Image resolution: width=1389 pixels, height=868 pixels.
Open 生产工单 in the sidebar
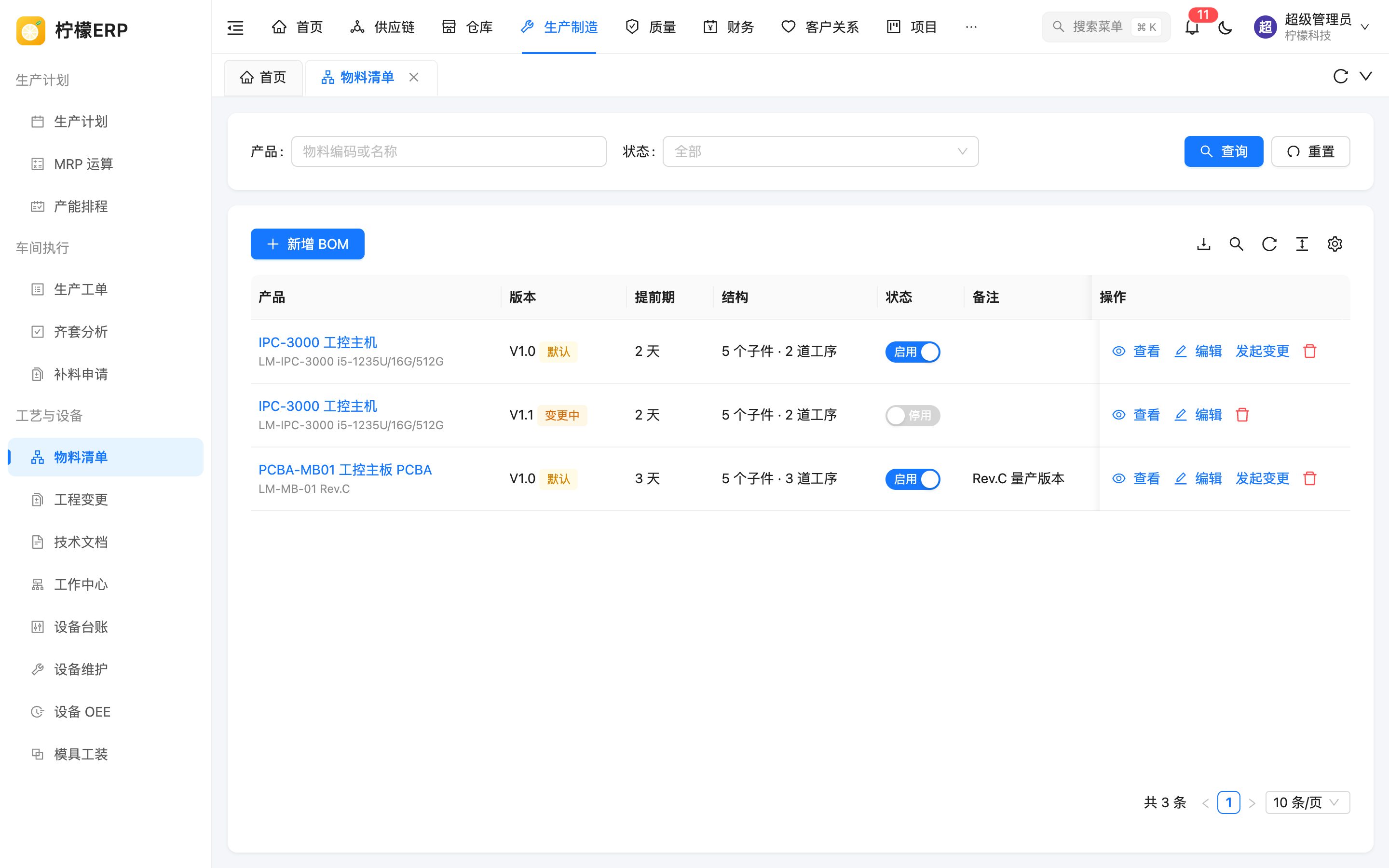click(106, 289)
